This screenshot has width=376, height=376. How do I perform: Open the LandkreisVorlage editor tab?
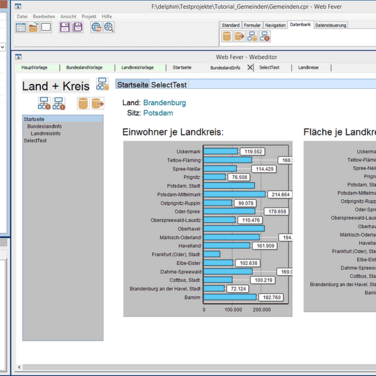pyautogui.click(x=137, y=68)
